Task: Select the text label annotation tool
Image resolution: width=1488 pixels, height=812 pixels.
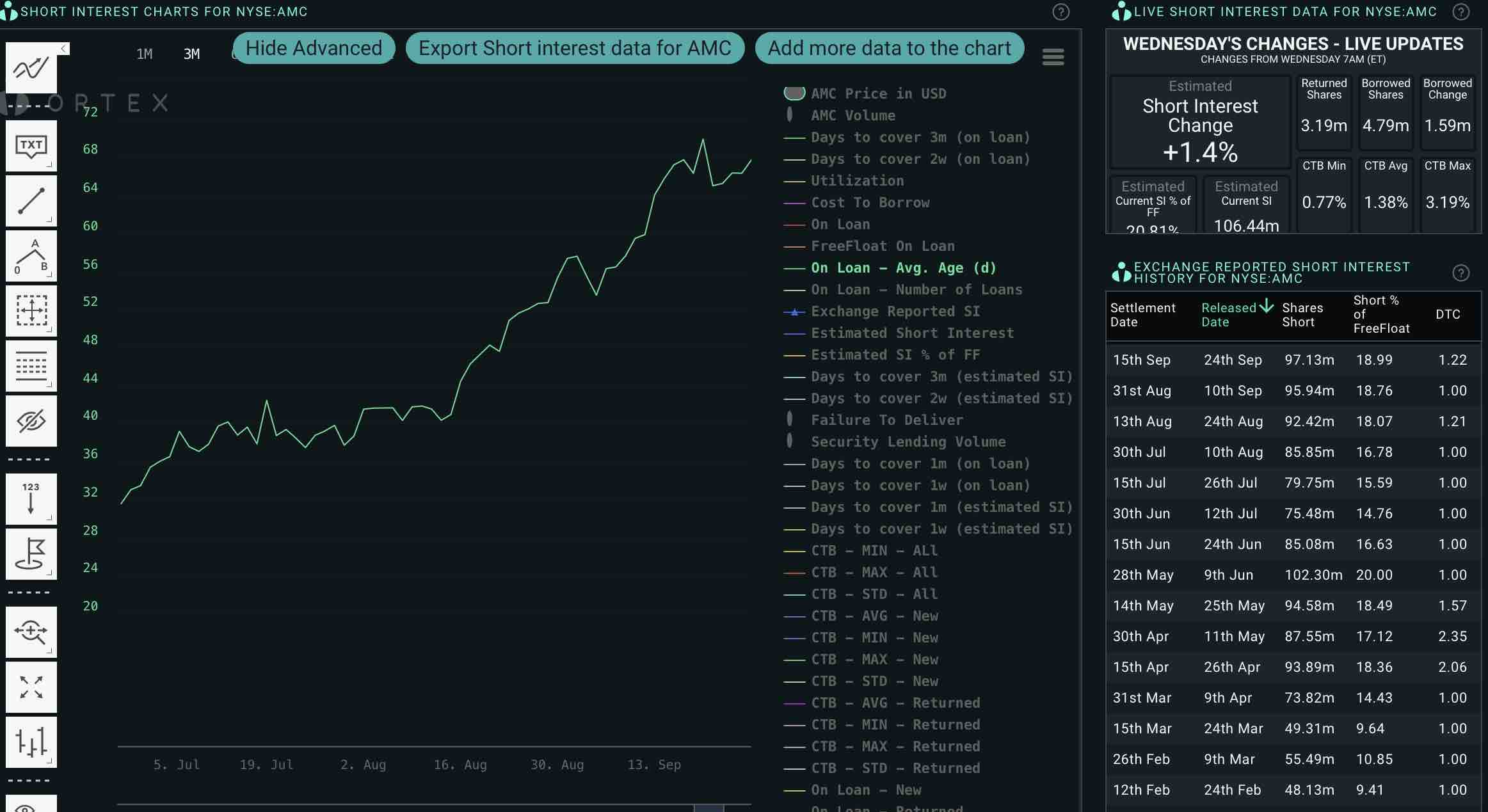Action: tap(31, 146)
